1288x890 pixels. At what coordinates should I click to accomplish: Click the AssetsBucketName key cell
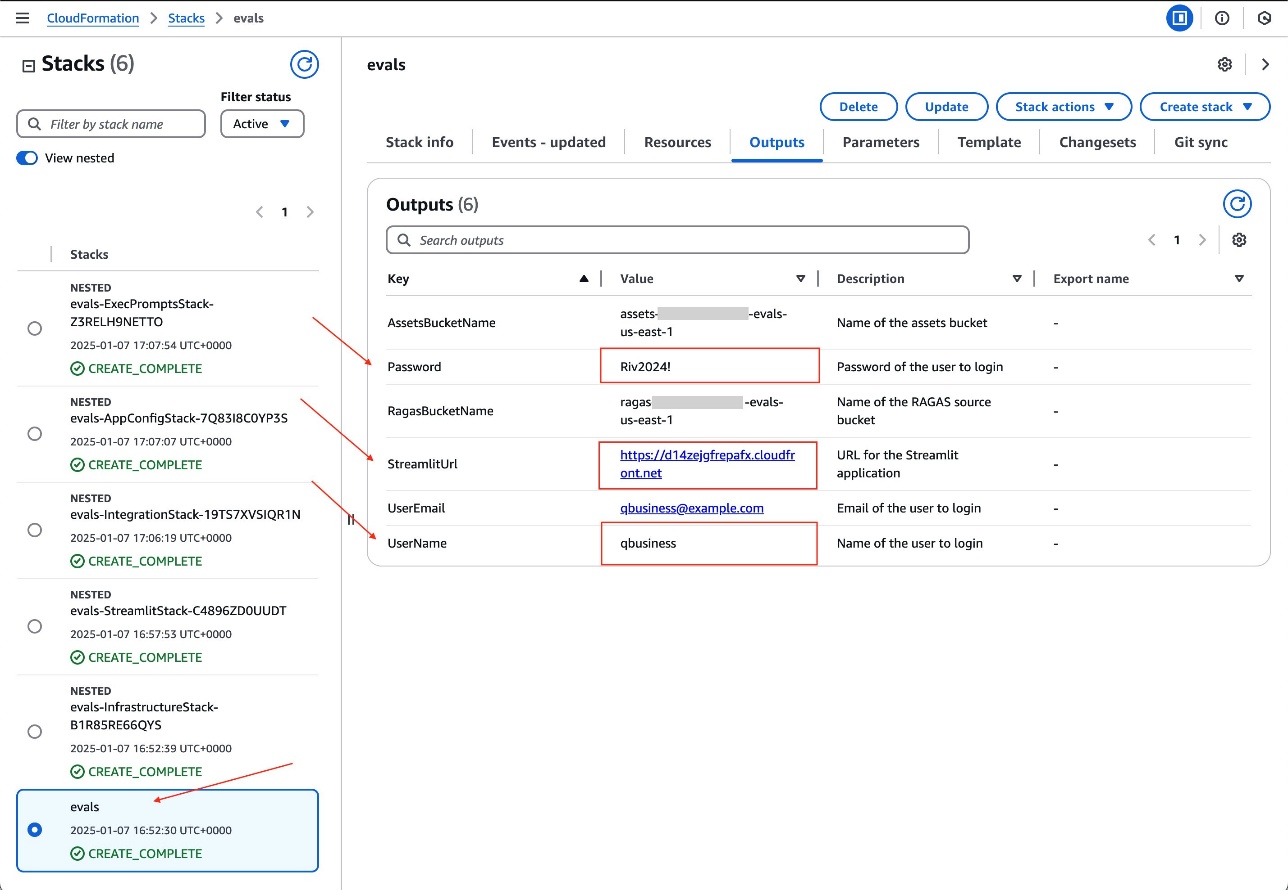point(441,323)
